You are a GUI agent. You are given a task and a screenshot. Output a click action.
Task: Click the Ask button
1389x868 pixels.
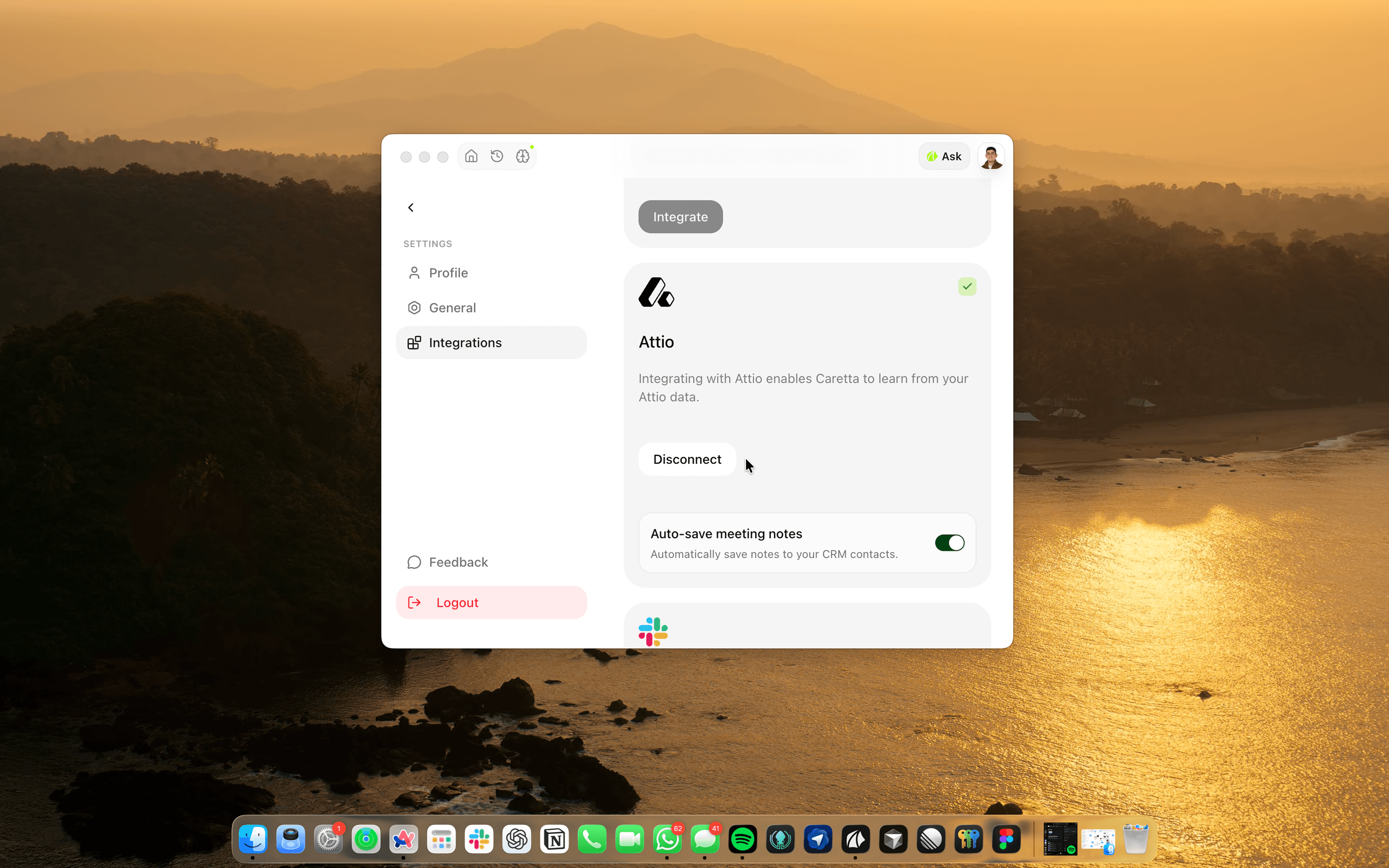[944, 156]
